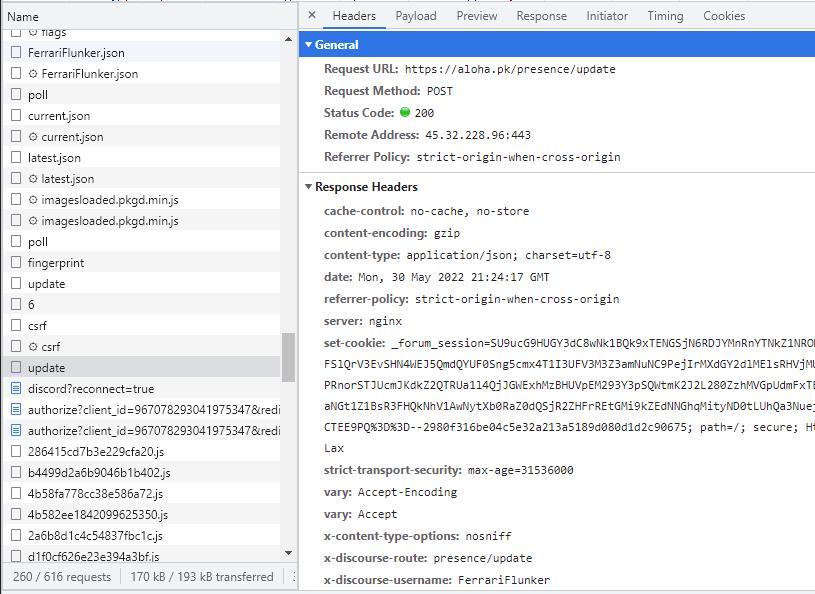Select poll request below FerrariFlunker.json
Viewport: 815px width, 594px height.
pos(141,95)
